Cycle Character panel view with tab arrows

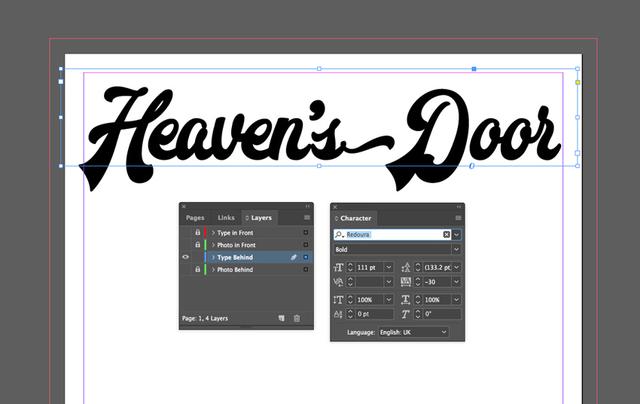click(x=337, y=218)
